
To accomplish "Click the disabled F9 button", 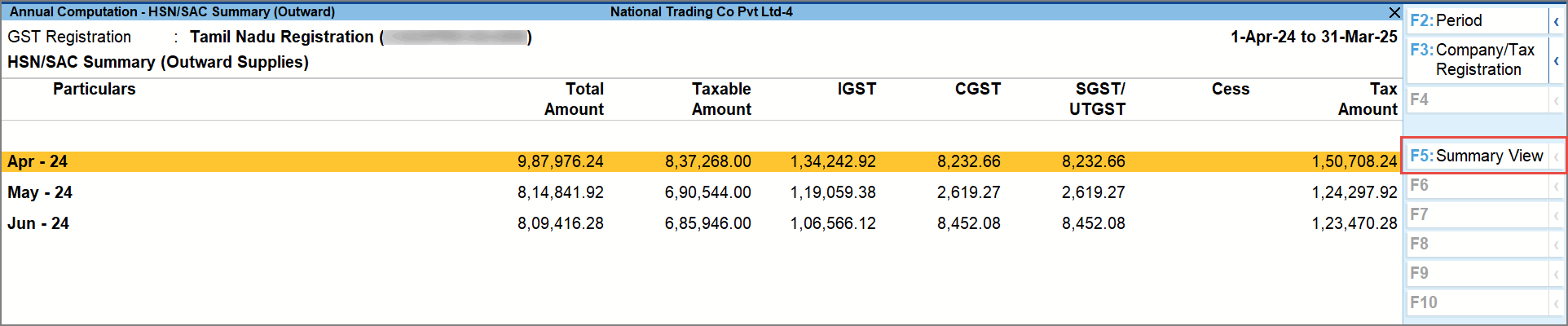I will tap(1477, 273).
